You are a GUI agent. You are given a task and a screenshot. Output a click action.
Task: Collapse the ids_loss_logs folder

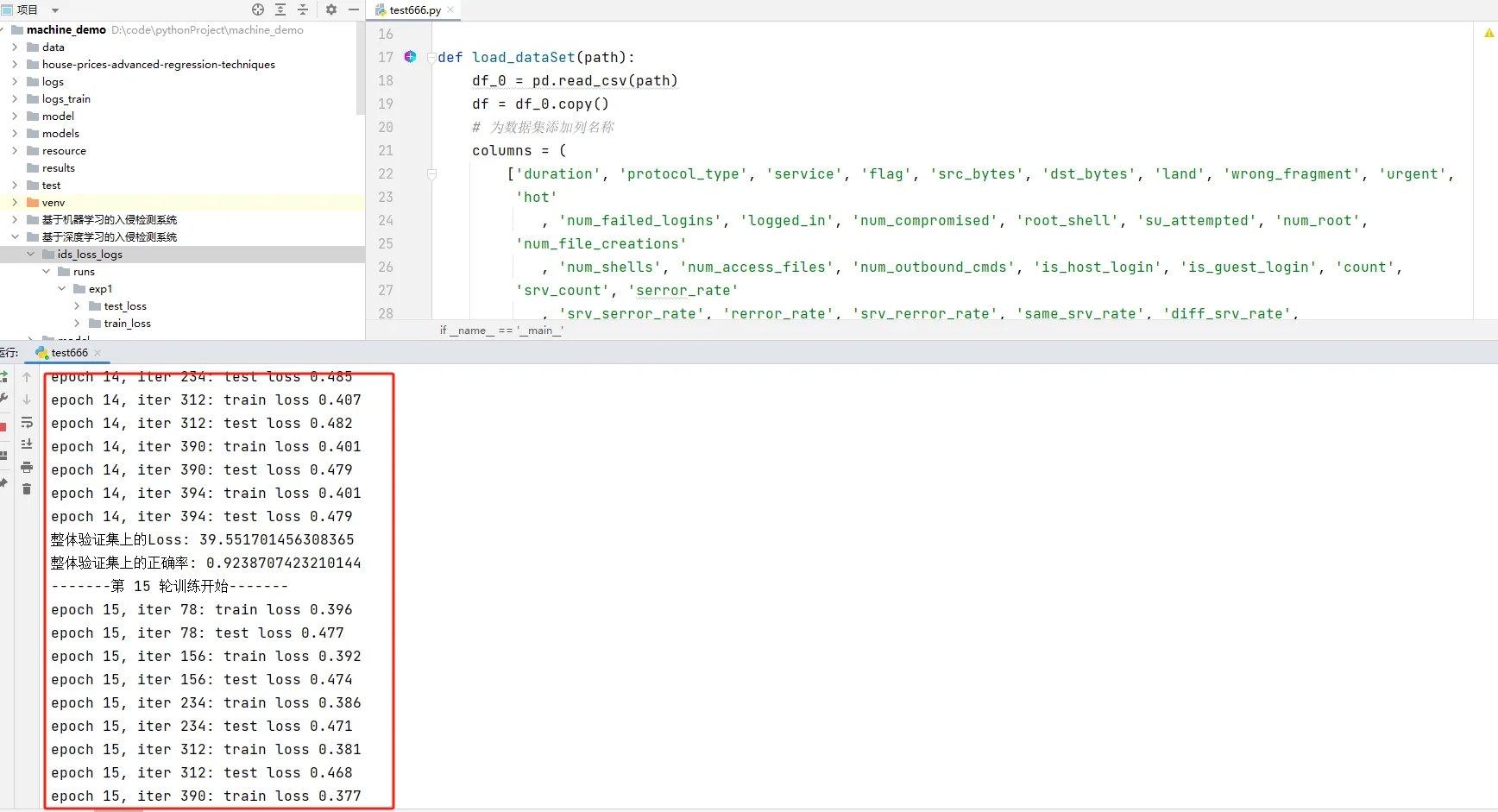pos(30,255)
